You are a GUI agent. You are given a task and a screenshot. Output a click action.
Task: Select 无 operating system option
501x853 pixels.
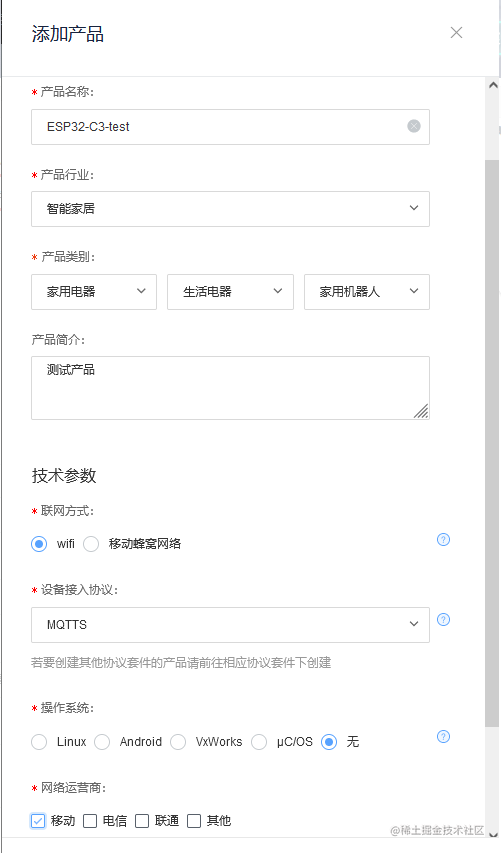329,742
